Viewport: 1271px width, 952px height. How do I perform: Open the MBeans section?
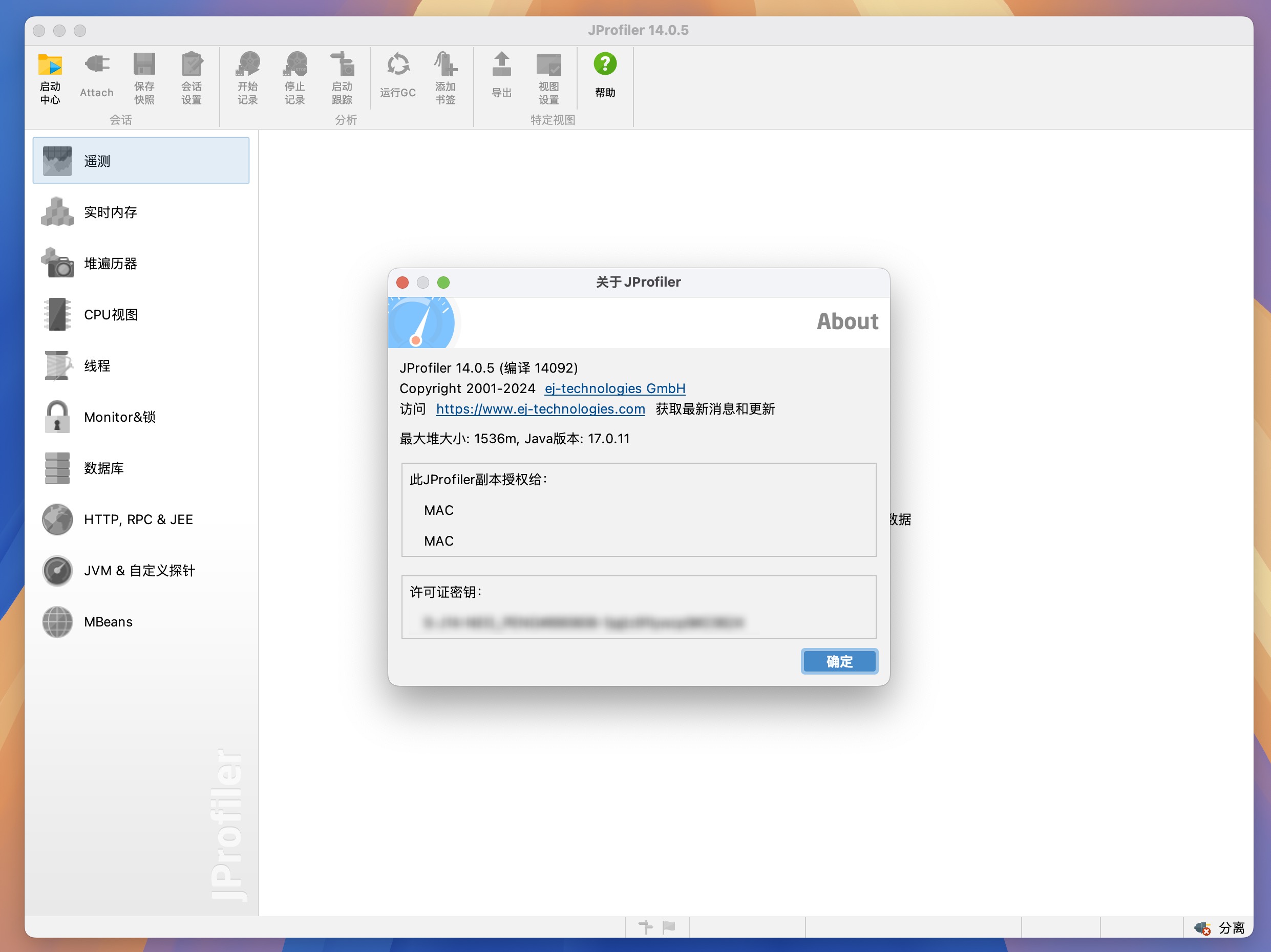pyautogui.click(x=141, y=621)
